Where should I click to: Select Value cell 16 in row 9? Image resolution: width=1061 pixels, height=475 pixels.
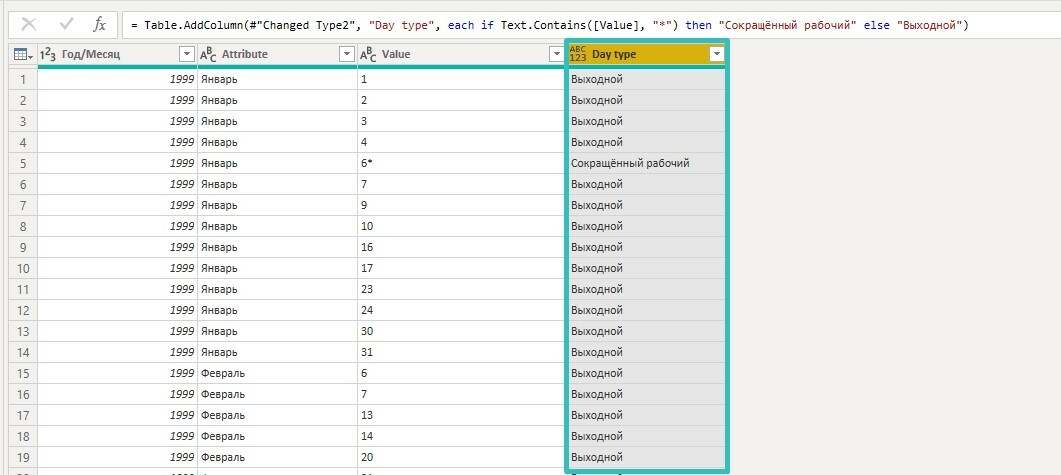click(x=461, y=247)
